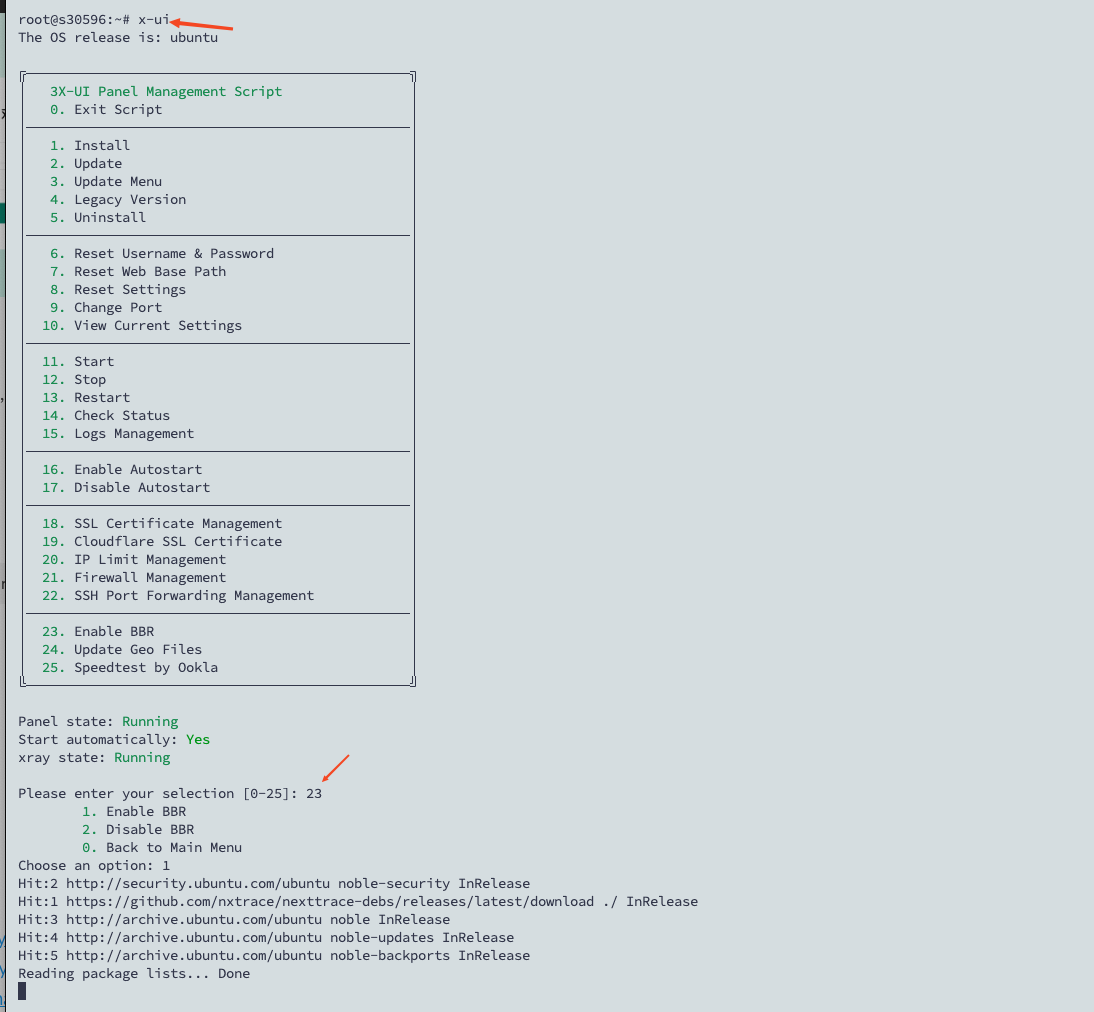Click the 3X-UI Panel Management Script title

(166, 91)
